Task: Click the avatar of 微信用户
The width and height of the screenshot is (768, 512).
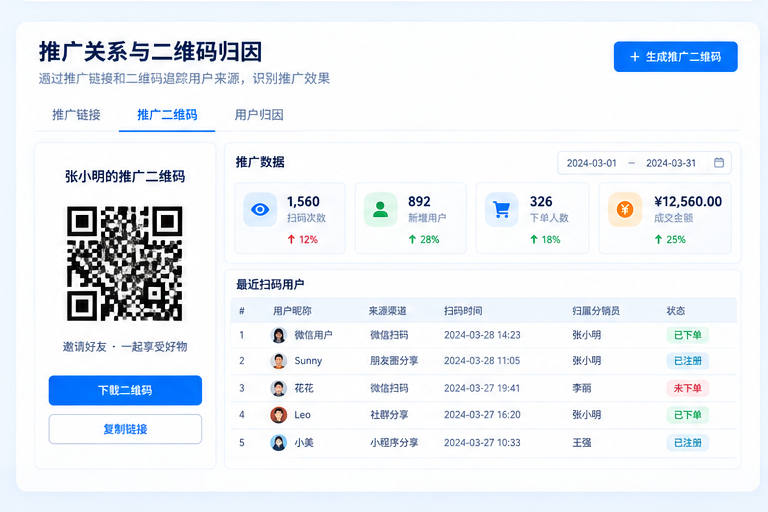Action: tap(279, 335)
